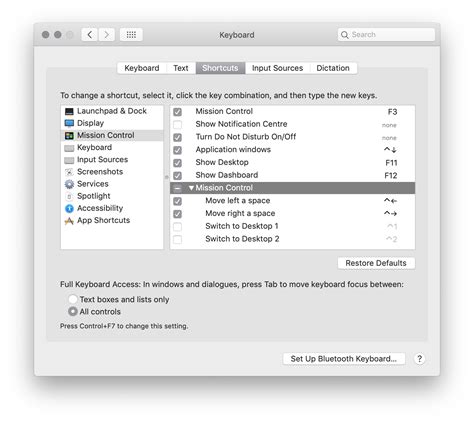This screenshot has height=421, width=474.
Task: Uncheck Move right a space
Action: point(178,214)
